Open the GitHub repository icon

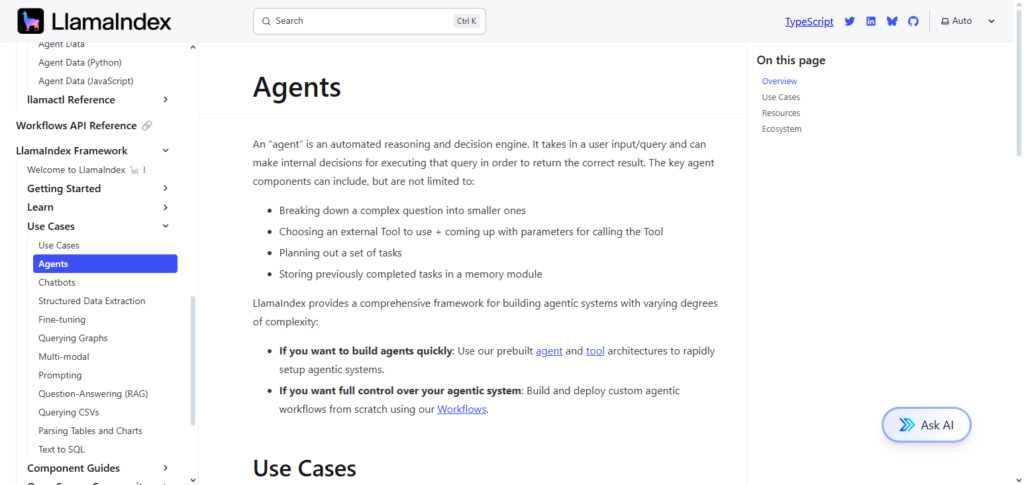point(913,21)
